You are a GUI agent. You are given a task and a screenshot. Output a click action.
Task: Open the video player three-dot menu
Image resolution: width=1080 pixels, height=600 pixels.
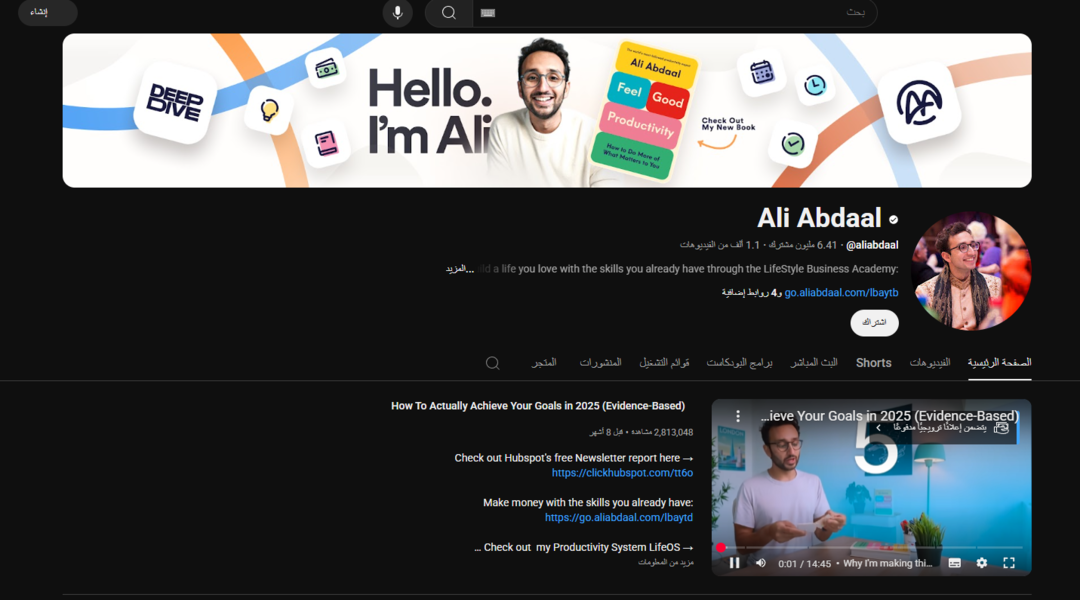tap(738, 416)
